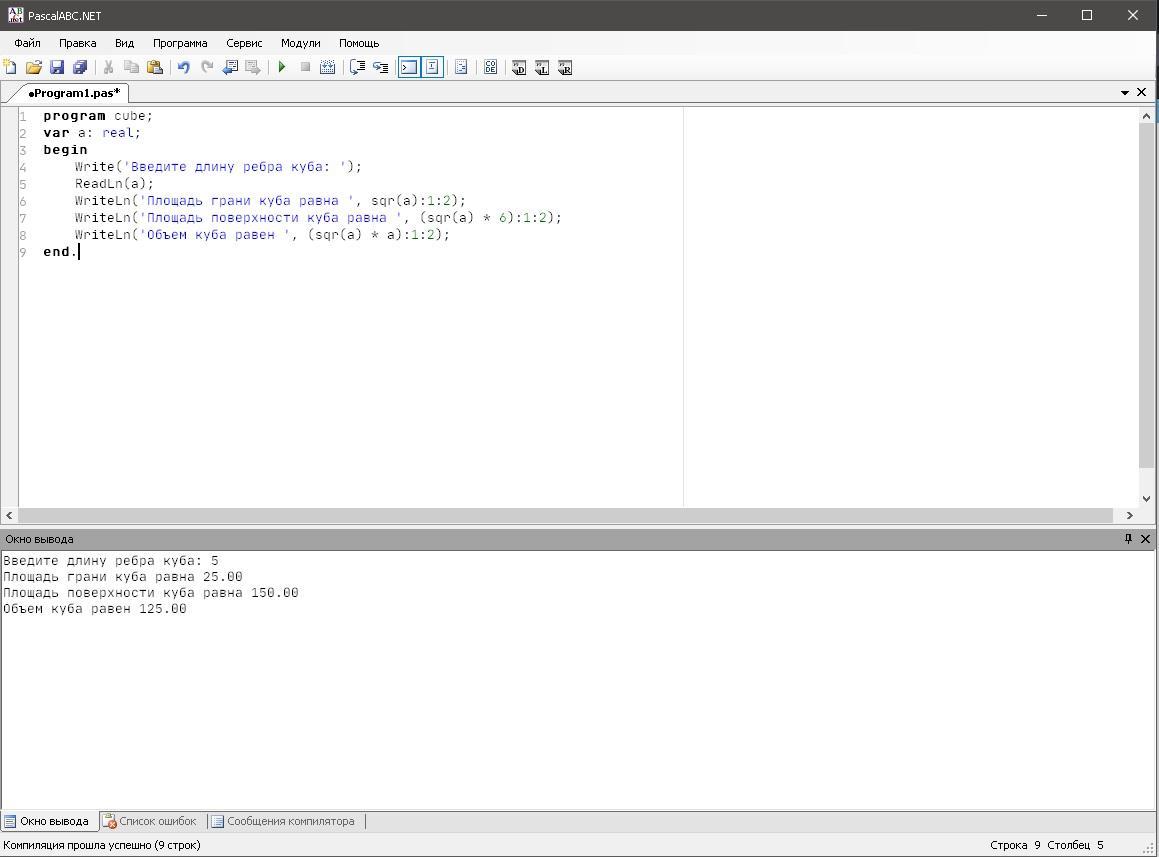This screenshot has height=857, width=1159.
Task: Paste from clipboard using the toolbar icon
Action: click(x=155, y=67)
